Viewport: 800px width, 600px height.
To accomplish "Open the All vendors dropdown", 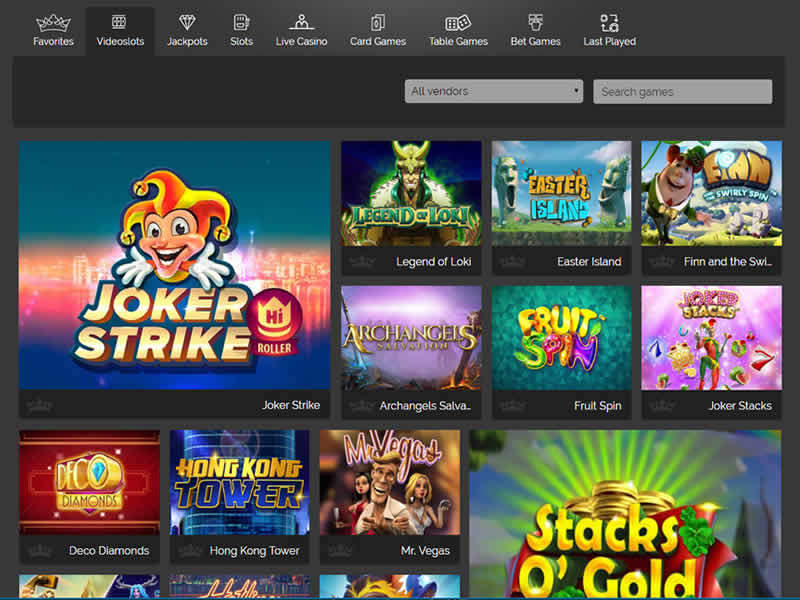I will click(x=494, y=91).
